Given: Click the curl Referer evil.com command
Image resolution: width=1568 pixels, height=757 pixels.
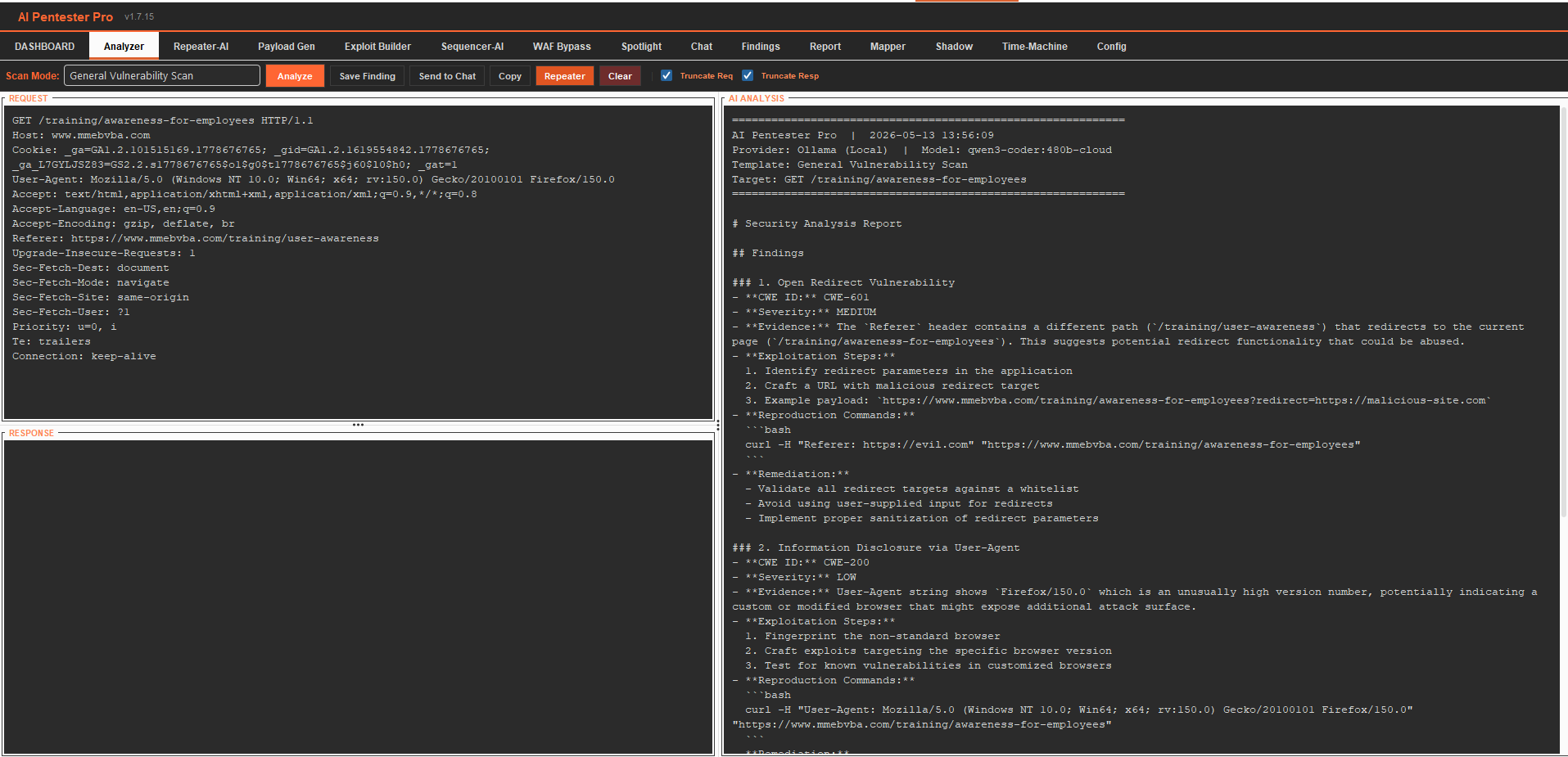Looking at the screenshot, I should click(1052, 444).
